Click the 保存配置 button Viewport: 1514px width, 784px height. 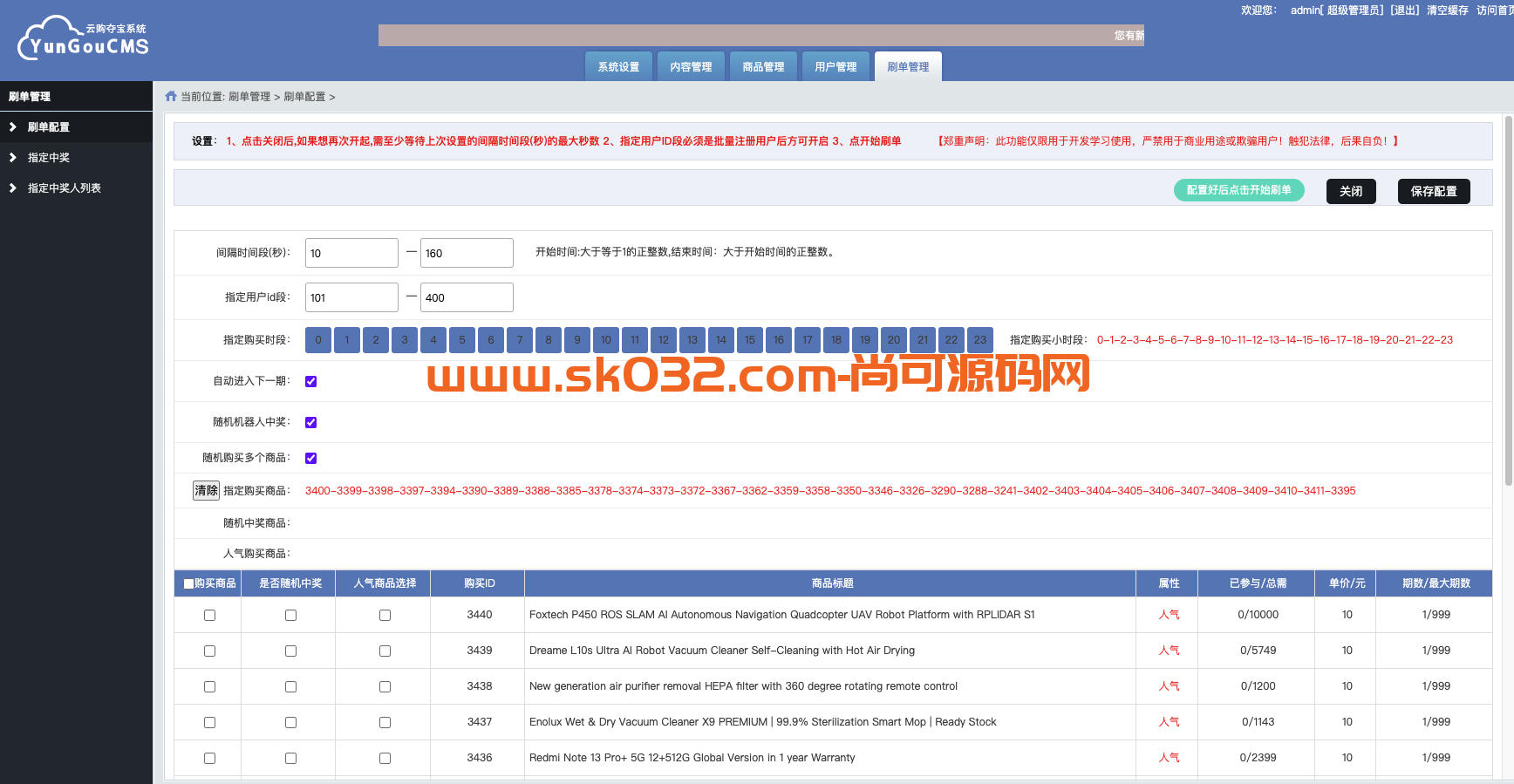pyautogui.click(x=1434, y=191)
